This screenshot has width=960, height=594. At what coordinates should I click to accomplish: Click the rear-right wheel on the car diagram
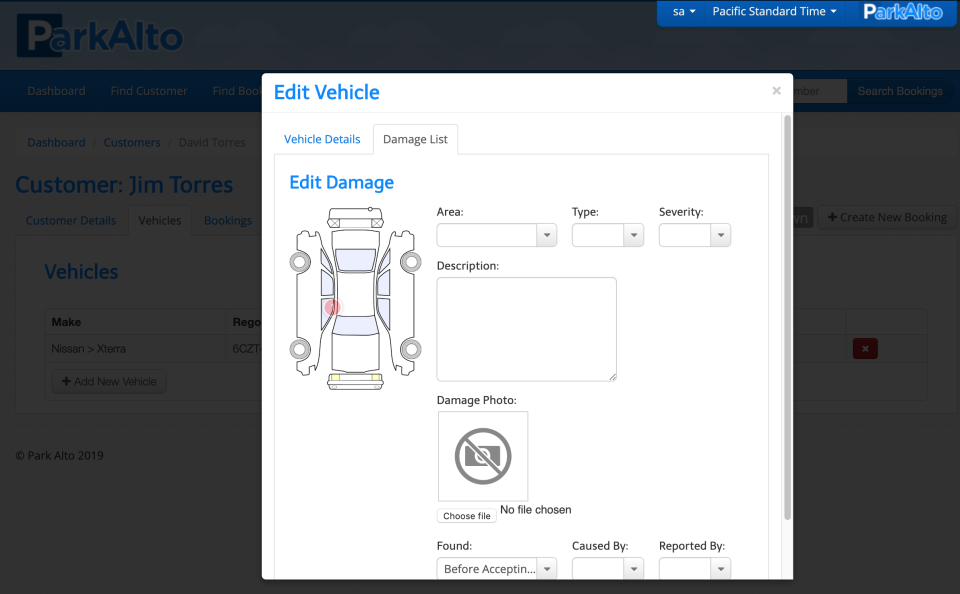click(x=410, y=350)
